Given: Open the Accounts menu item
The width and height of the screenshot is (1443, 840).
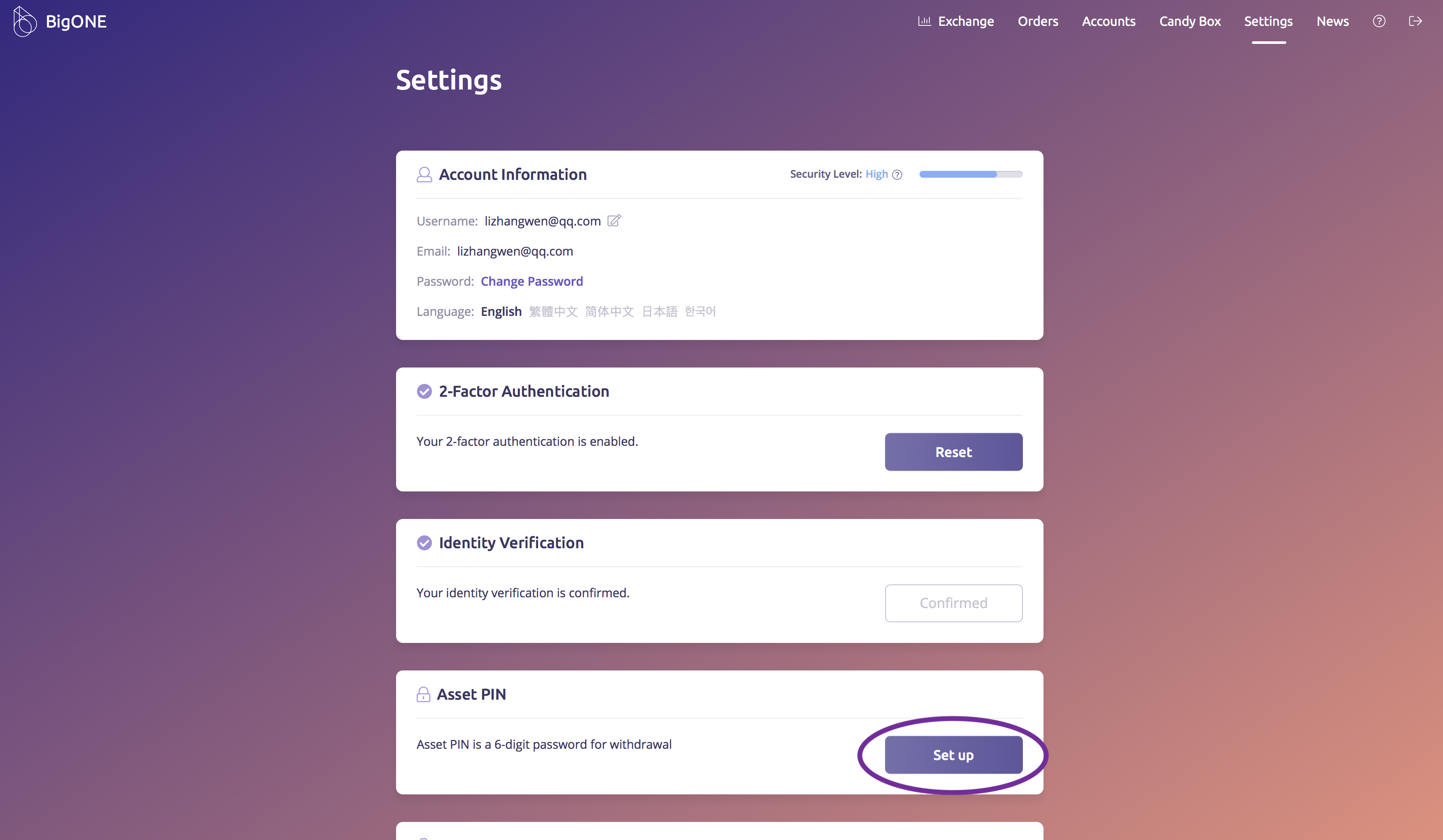Looking at the screenshot, I should coord(1108,21).
